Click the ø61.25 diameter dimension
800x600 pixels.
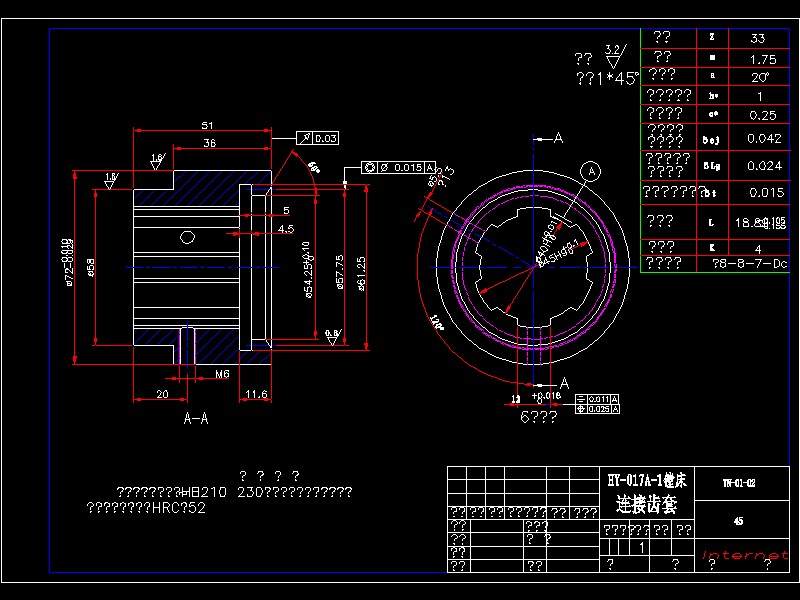[361, 273]
